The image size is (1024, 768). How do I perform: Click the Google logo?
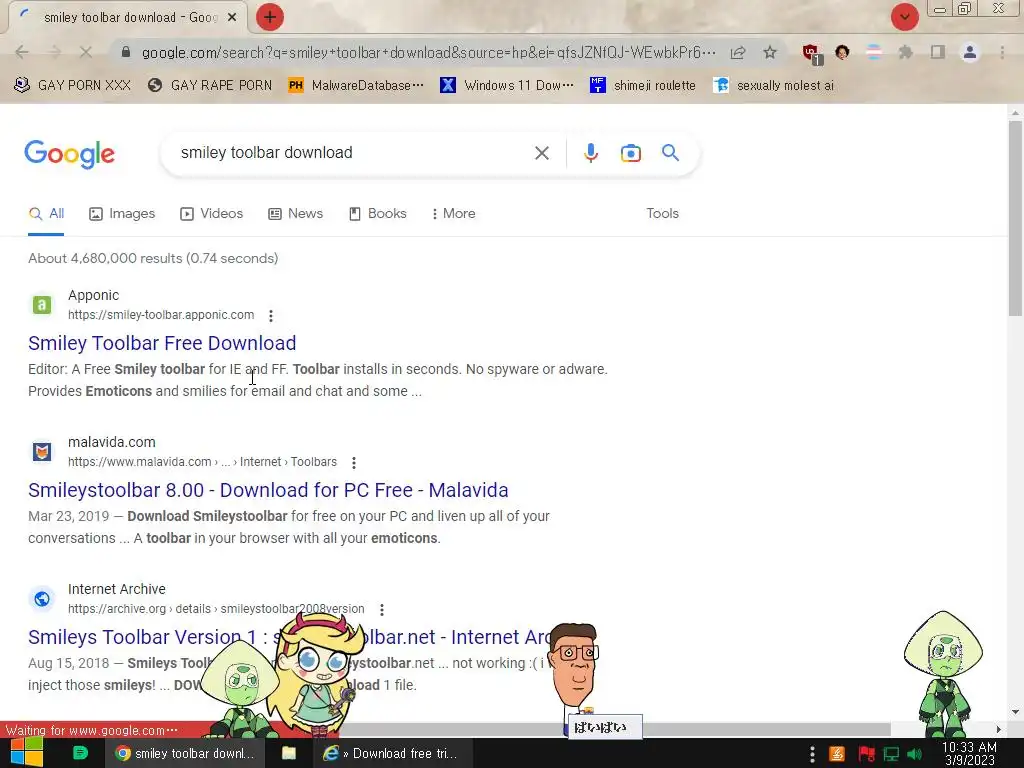coord(69,154)
